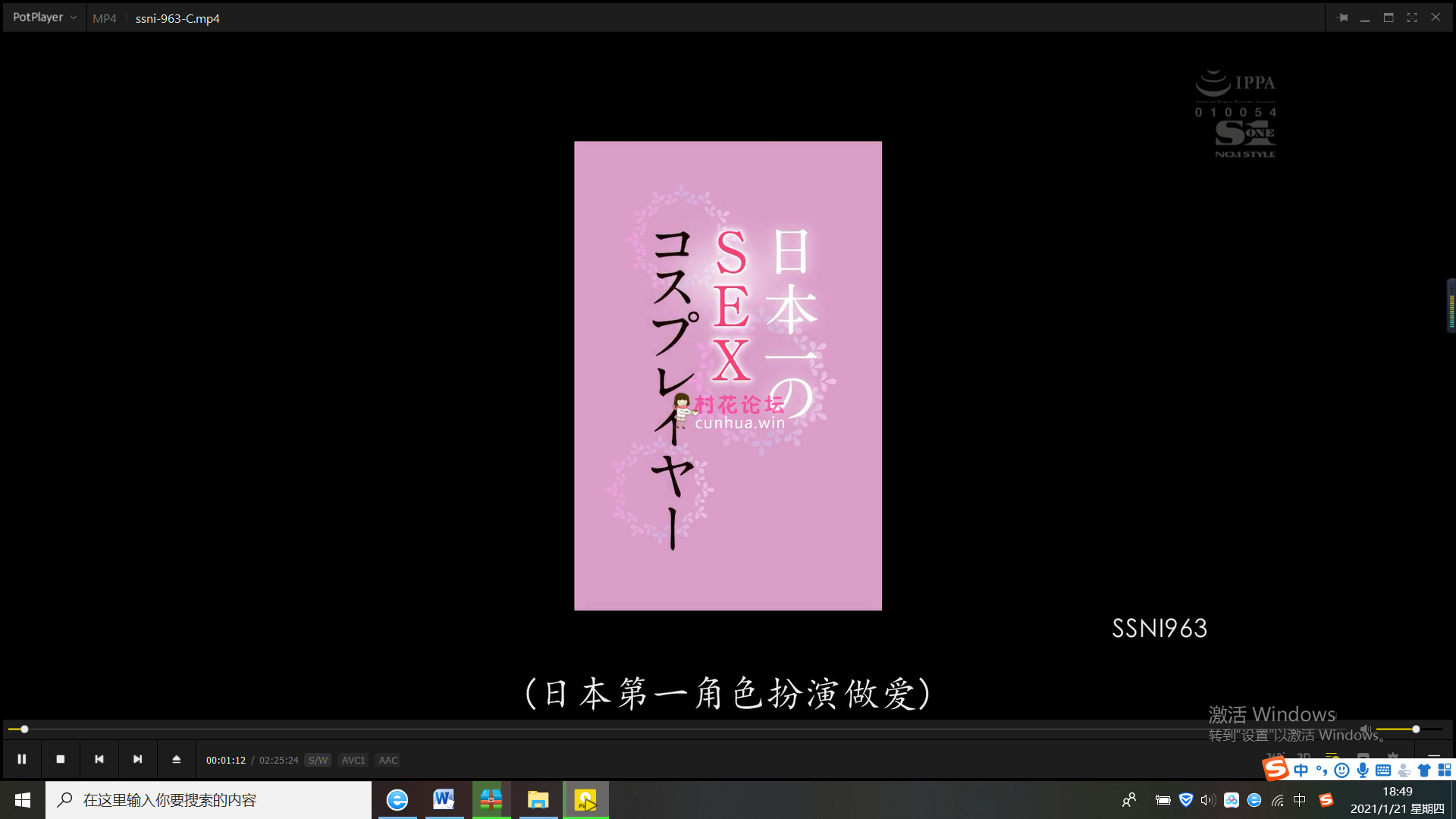This screenshot has height=819, width=1456.
Task: Toggle Chinese/English mode on Sogou bar
Action: pos(1301,770)
